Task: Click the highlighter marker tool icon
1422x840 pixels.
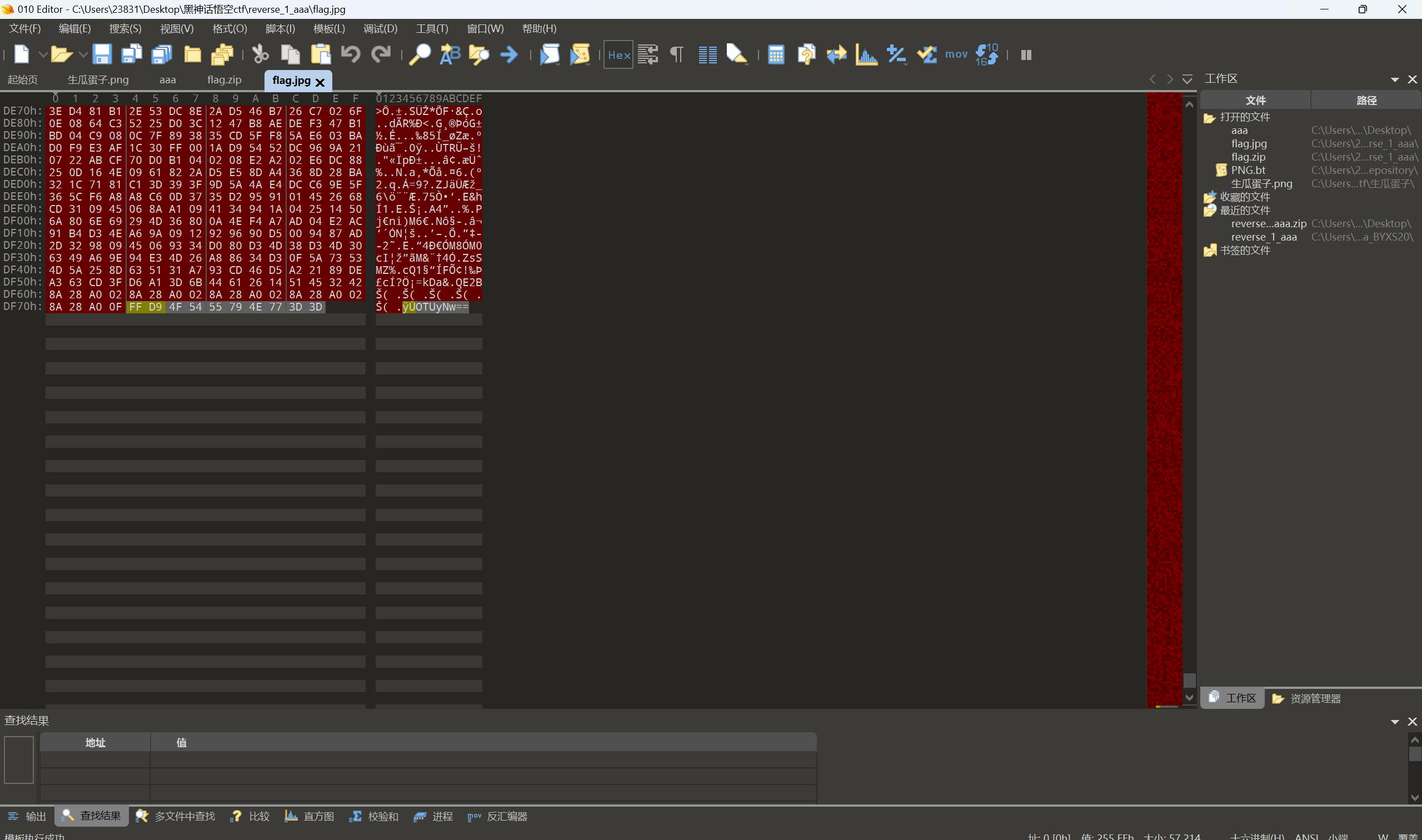Action: point(736,54)
